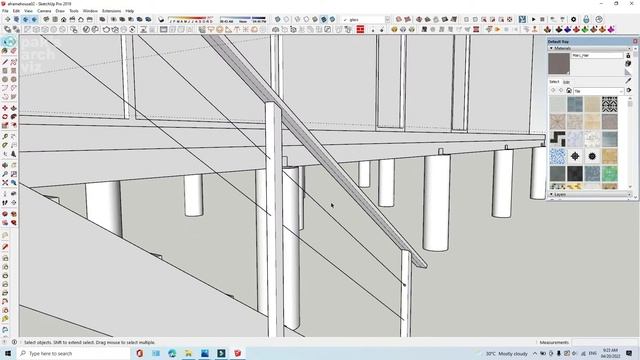Switch to the Select tab in Materials
The image size is (640, 360).
554,82
